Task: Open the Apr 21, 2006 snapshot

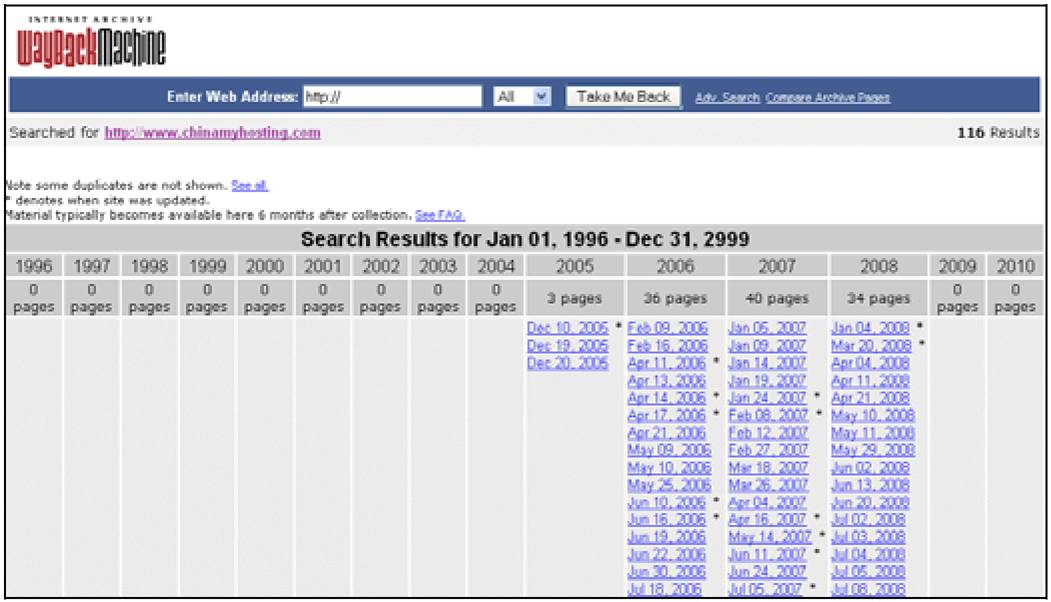Action: 667,432
